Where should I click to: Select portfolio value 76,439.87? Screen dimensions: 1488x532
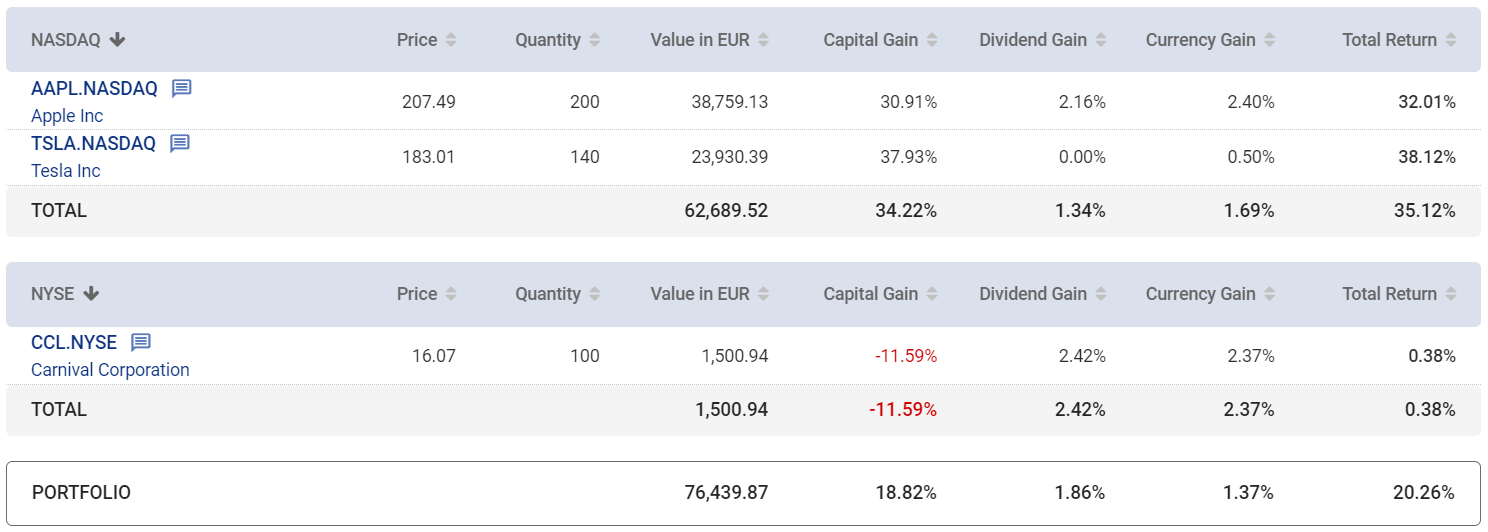[x=727, y=493]
